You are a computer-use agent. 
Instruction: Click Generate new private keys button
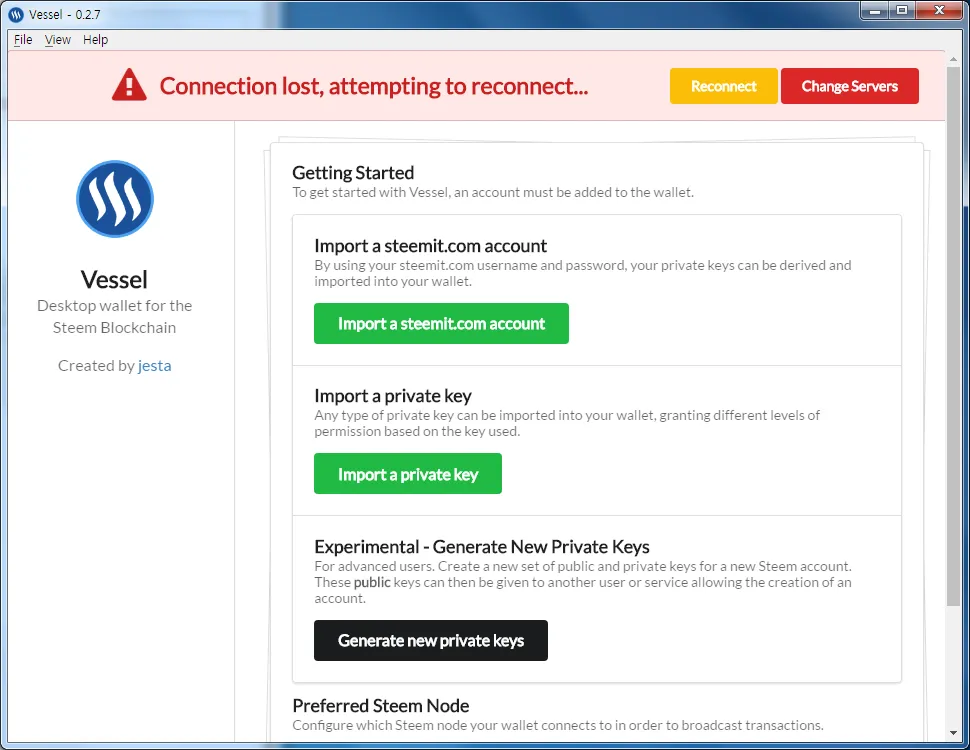(431, 640)
